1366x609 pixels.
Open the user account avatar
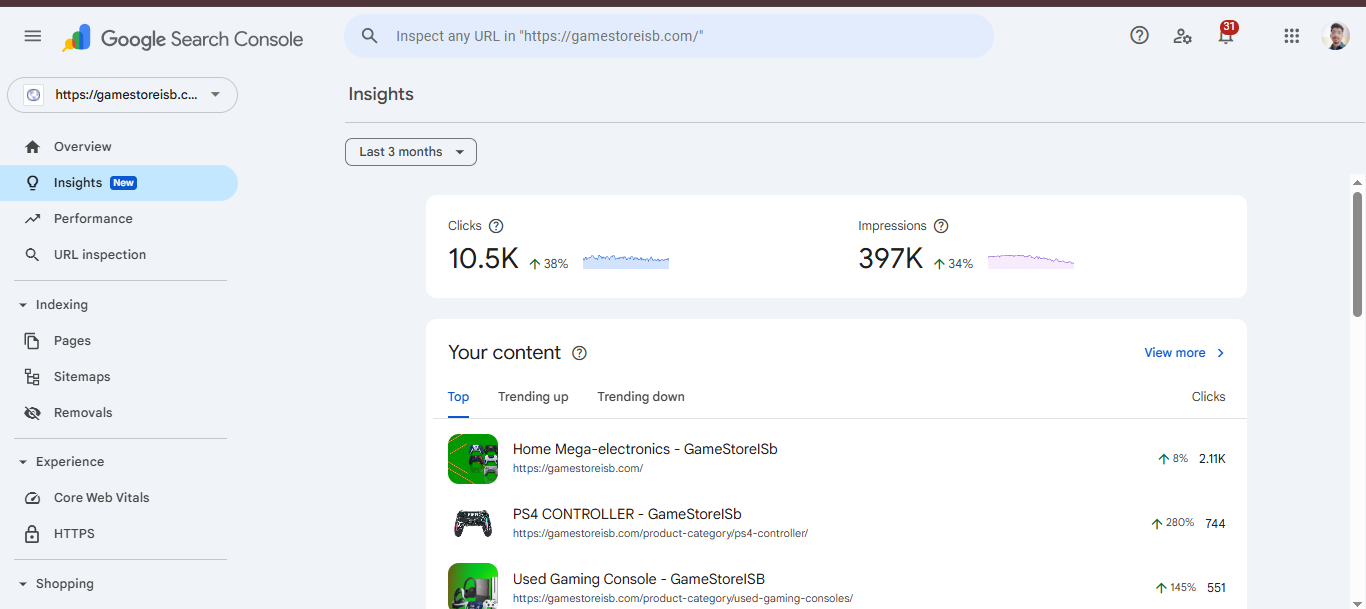tap(1335, 36)
